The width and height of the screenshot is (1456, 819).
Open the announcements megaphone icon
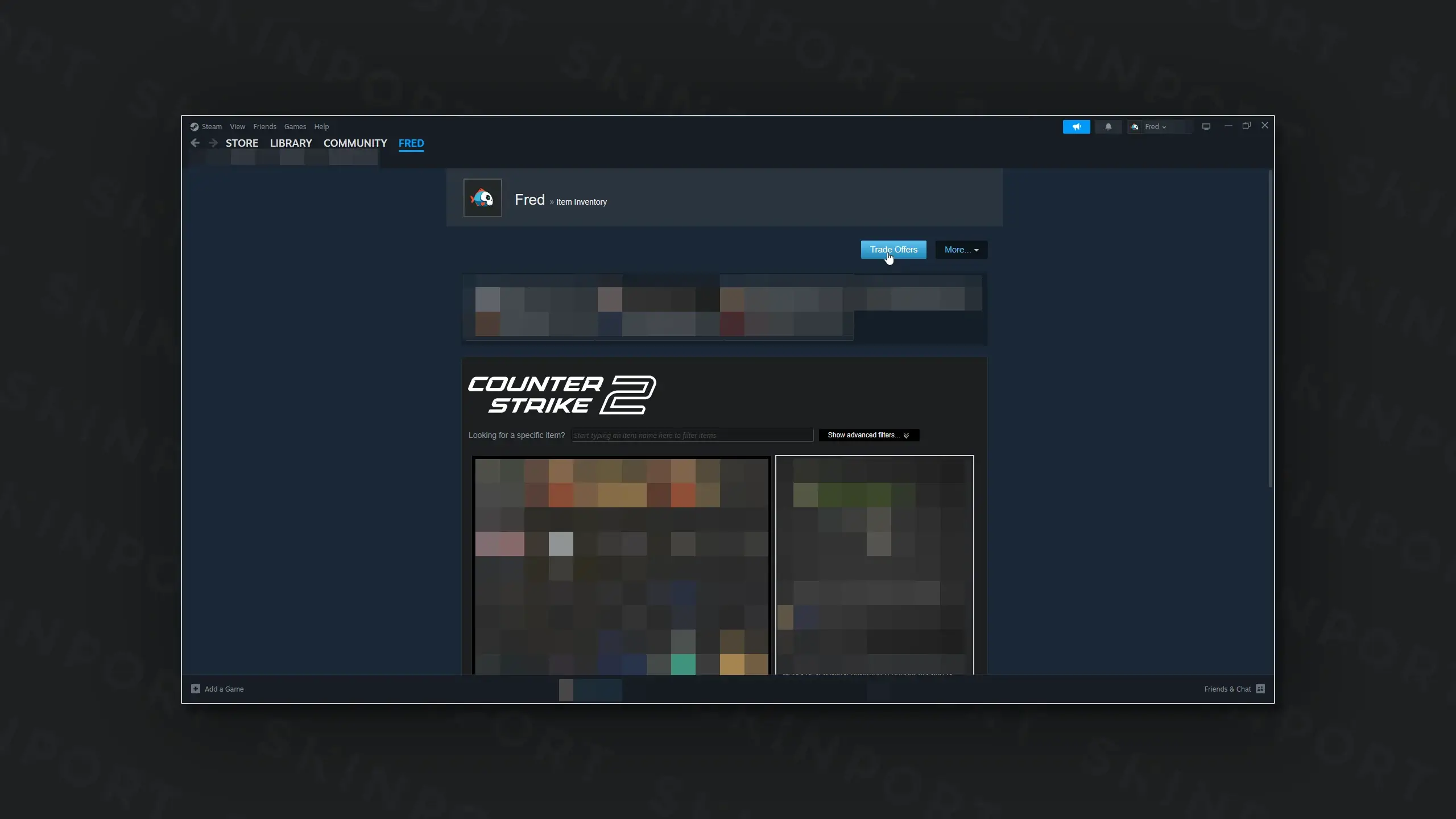(1076, 127)
